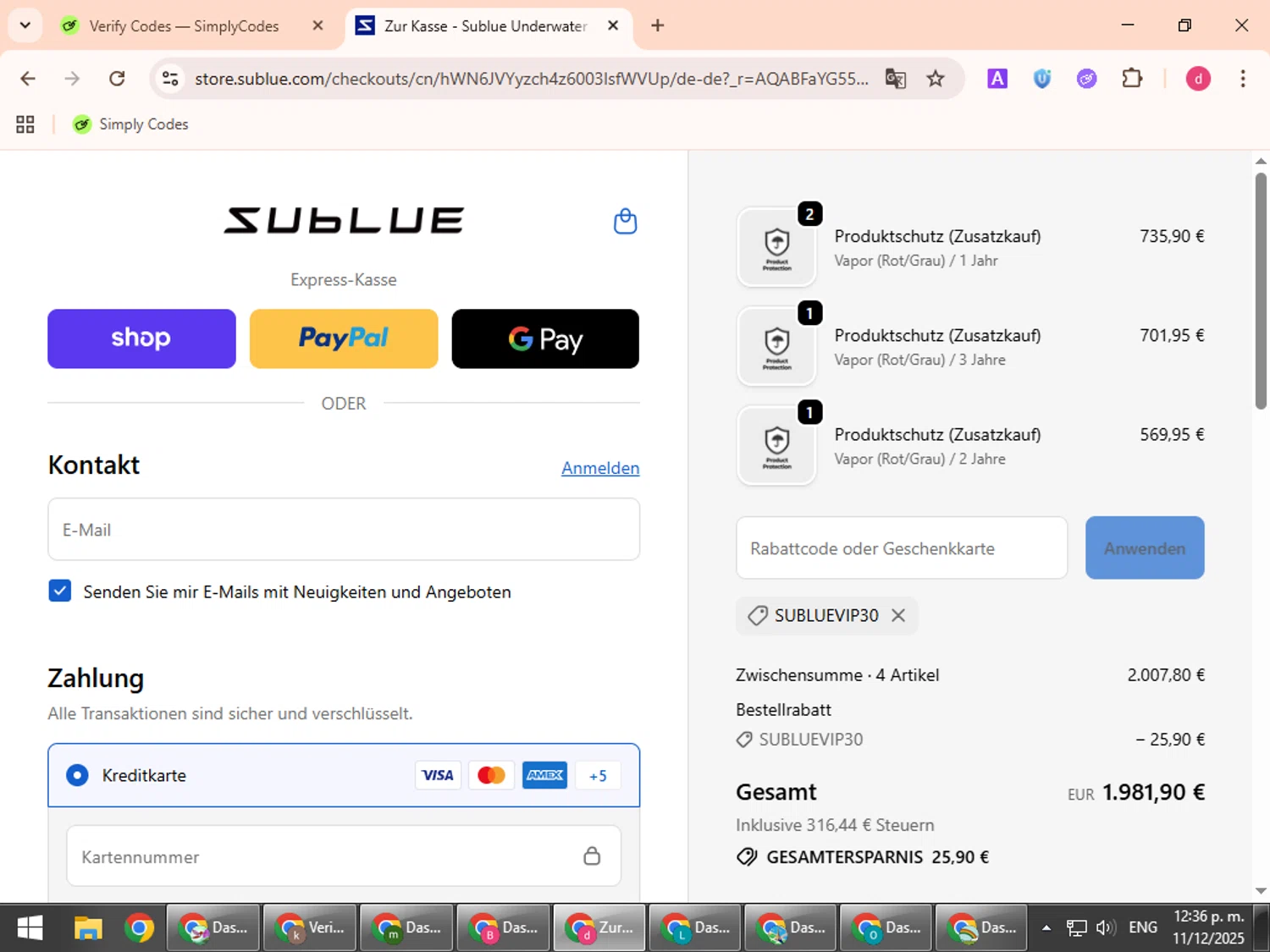
Task: Close the Zur Kasse tab
Action: (613, 25)
